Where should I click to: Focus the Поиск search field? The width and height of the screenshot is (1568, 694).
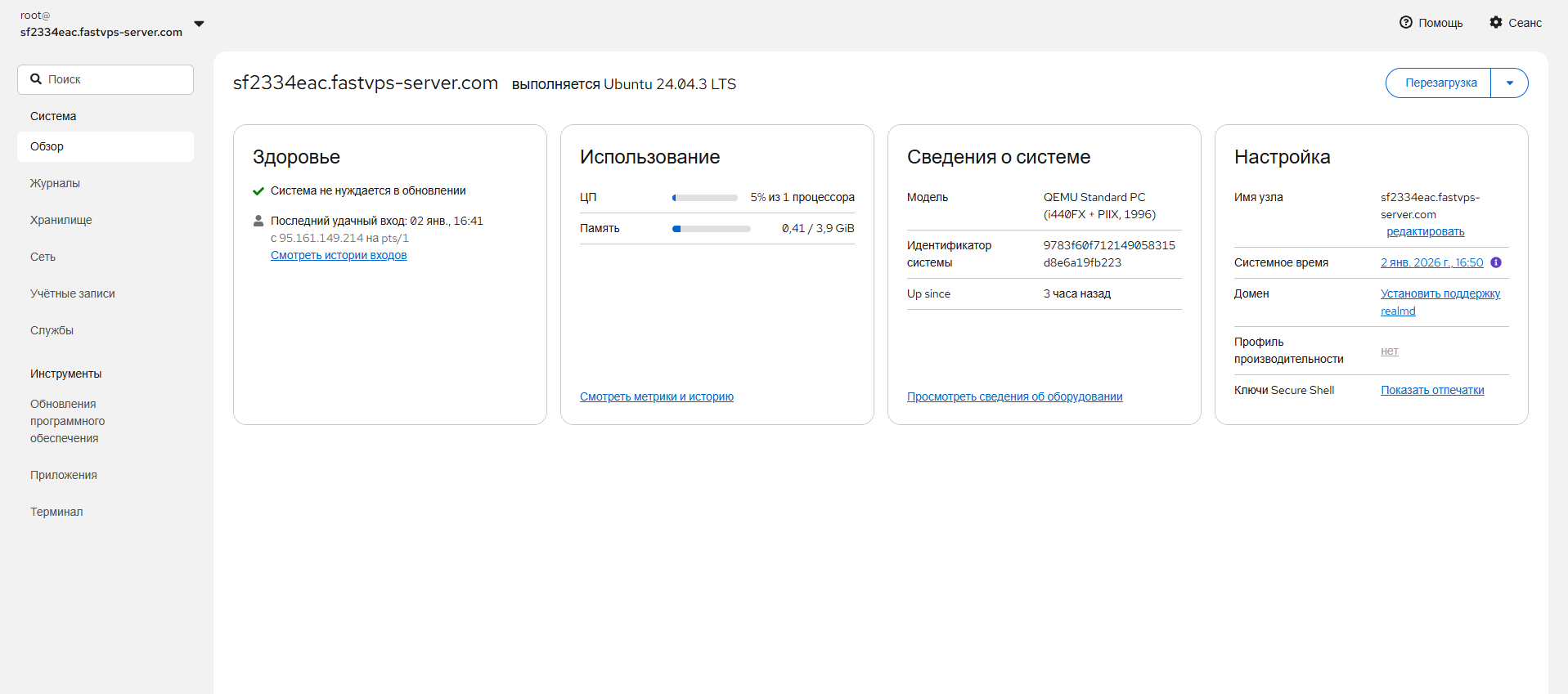(x=106, y=79)
